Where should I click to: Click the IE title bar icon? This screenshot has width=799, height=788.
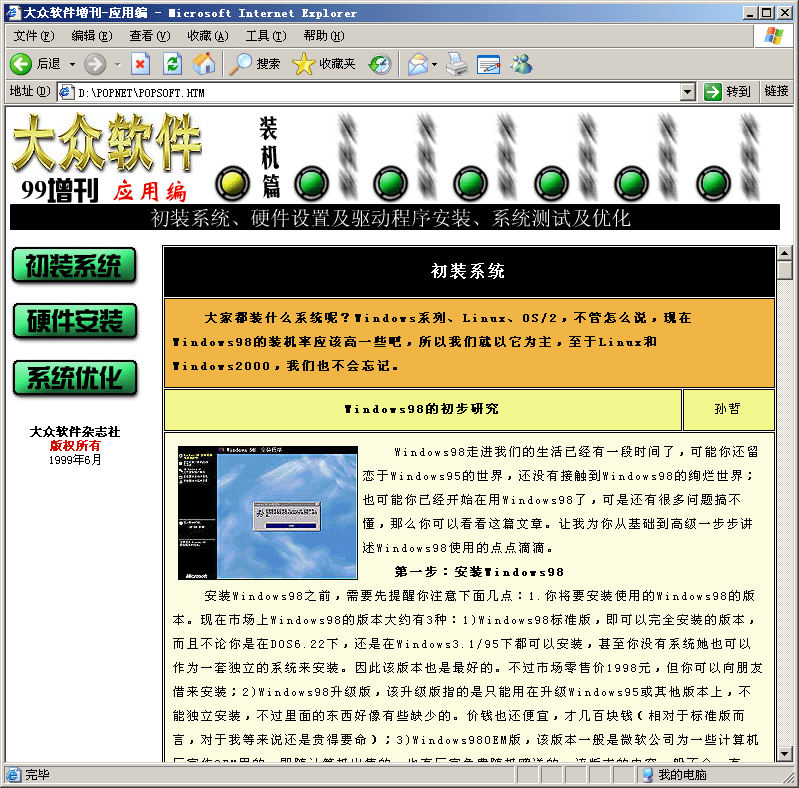[x=13, y=13]
